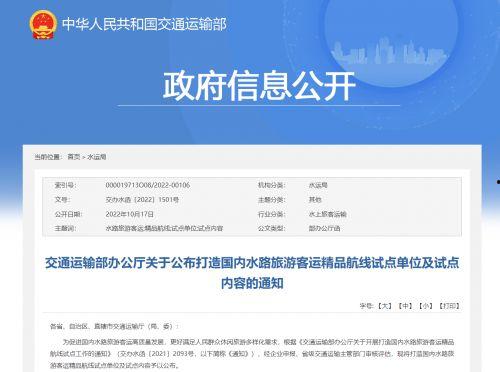Select 水运局 agency classification value

coord(318,185)
